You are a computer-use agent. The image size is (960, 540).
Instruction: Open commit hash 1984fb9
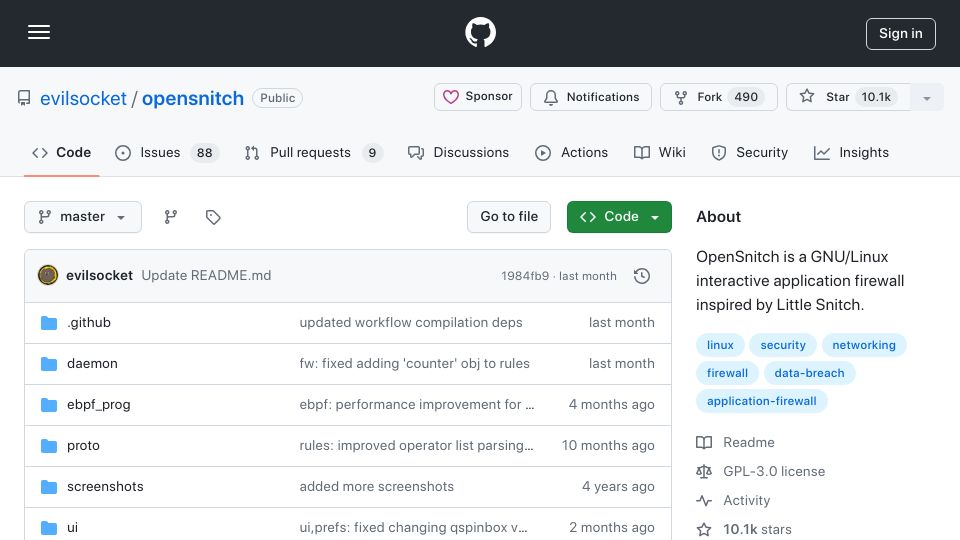pyautogui.click(x=525, y=276)
